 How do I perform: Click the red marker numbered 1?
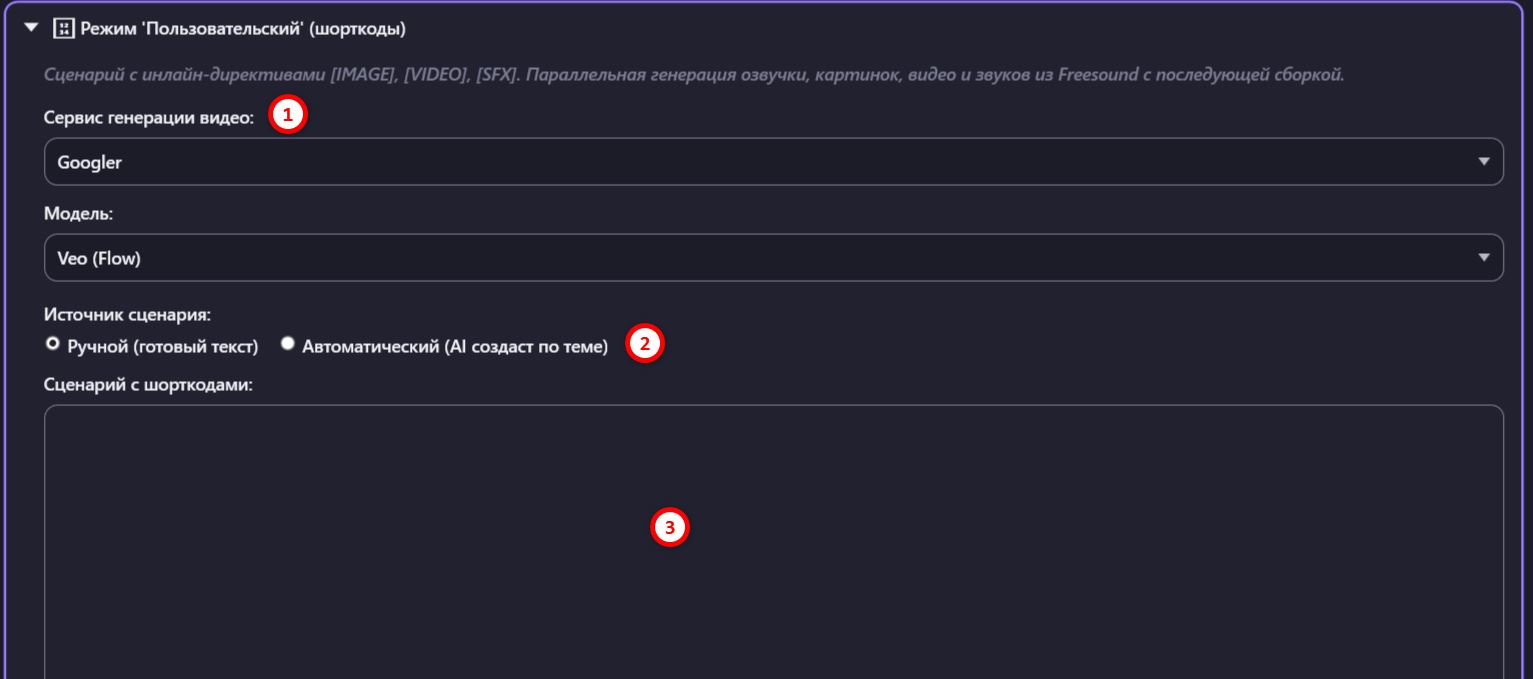[288, 115]
